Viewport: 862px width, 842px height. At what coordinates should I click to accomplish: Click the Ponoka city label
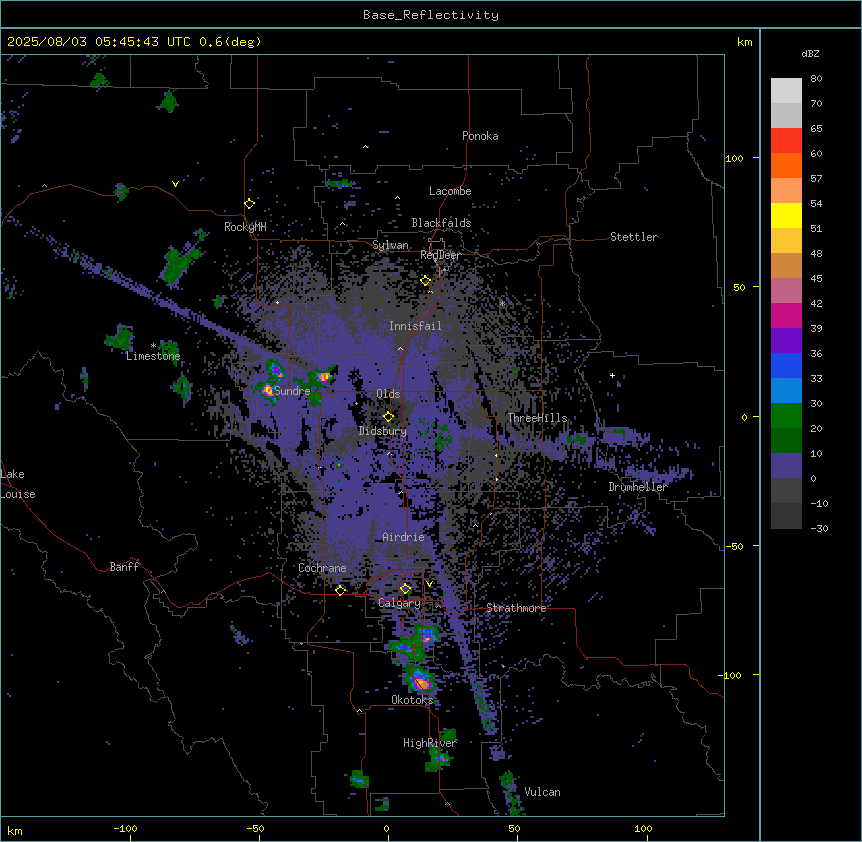(480, 136)
